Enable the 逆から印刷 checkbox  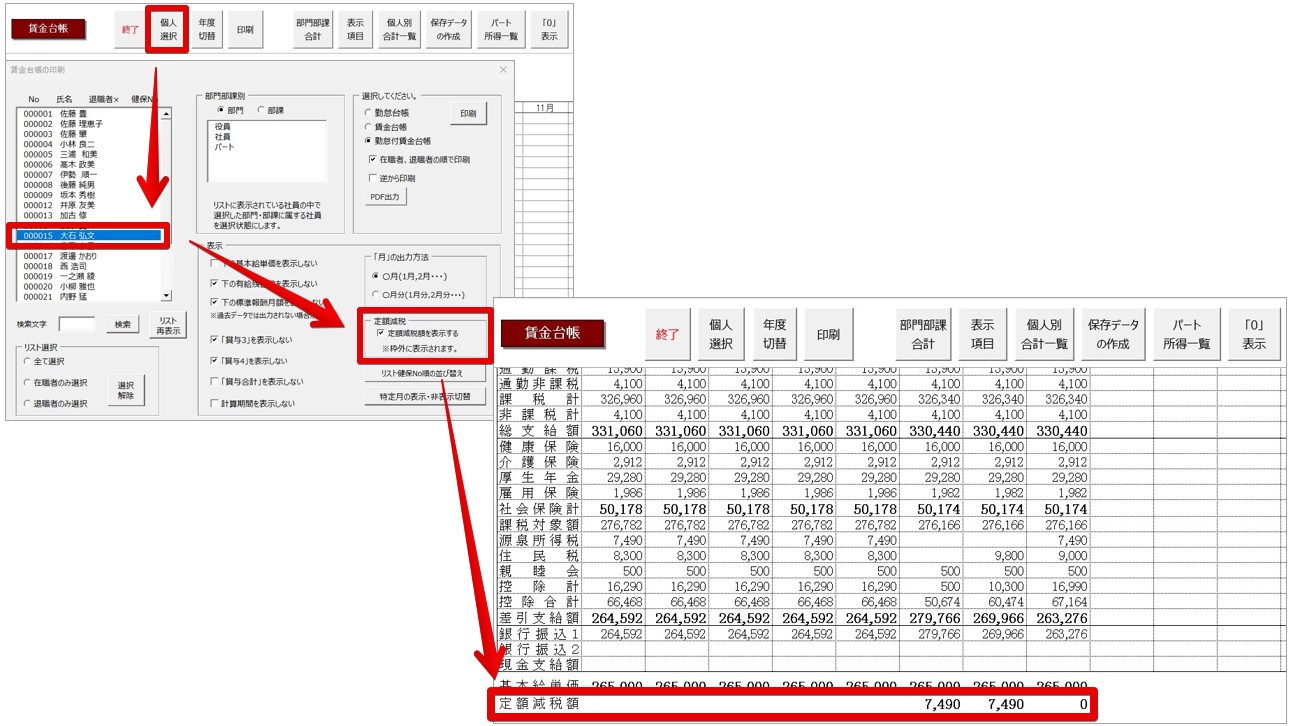pyautogui.click(x=372, y=178)
